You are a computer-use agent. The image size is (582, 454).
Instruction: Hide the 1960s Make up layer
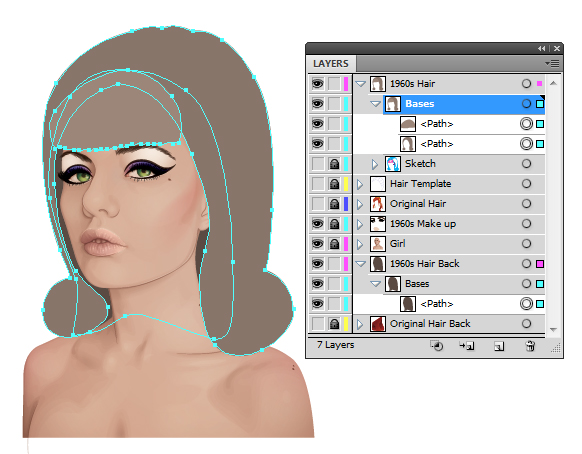(317, 224)
